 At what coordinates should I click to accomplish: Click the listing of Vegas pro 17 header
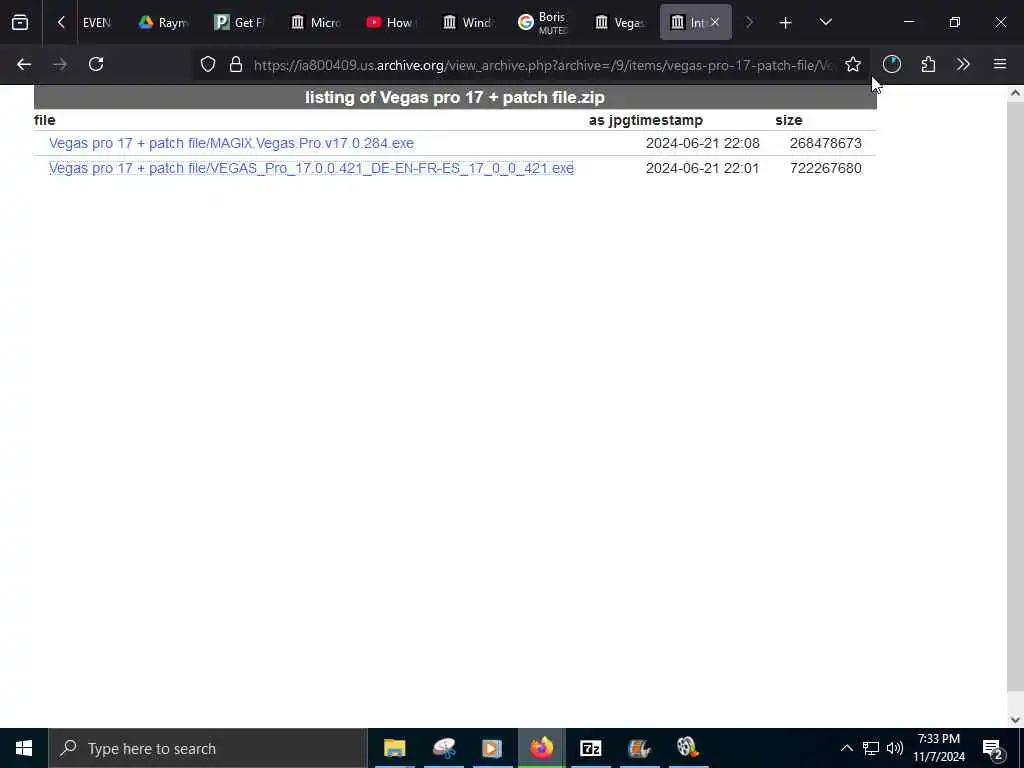455,97
